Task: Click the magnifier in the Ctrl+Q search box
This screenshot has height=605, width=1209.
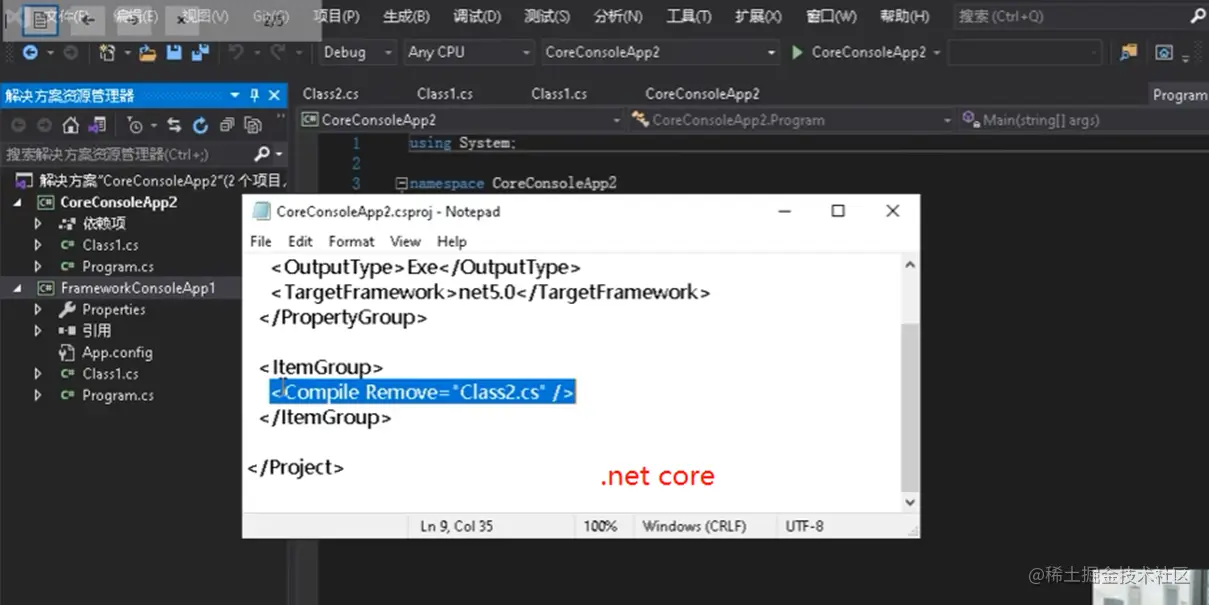Action: click(x=1198, y=16)
